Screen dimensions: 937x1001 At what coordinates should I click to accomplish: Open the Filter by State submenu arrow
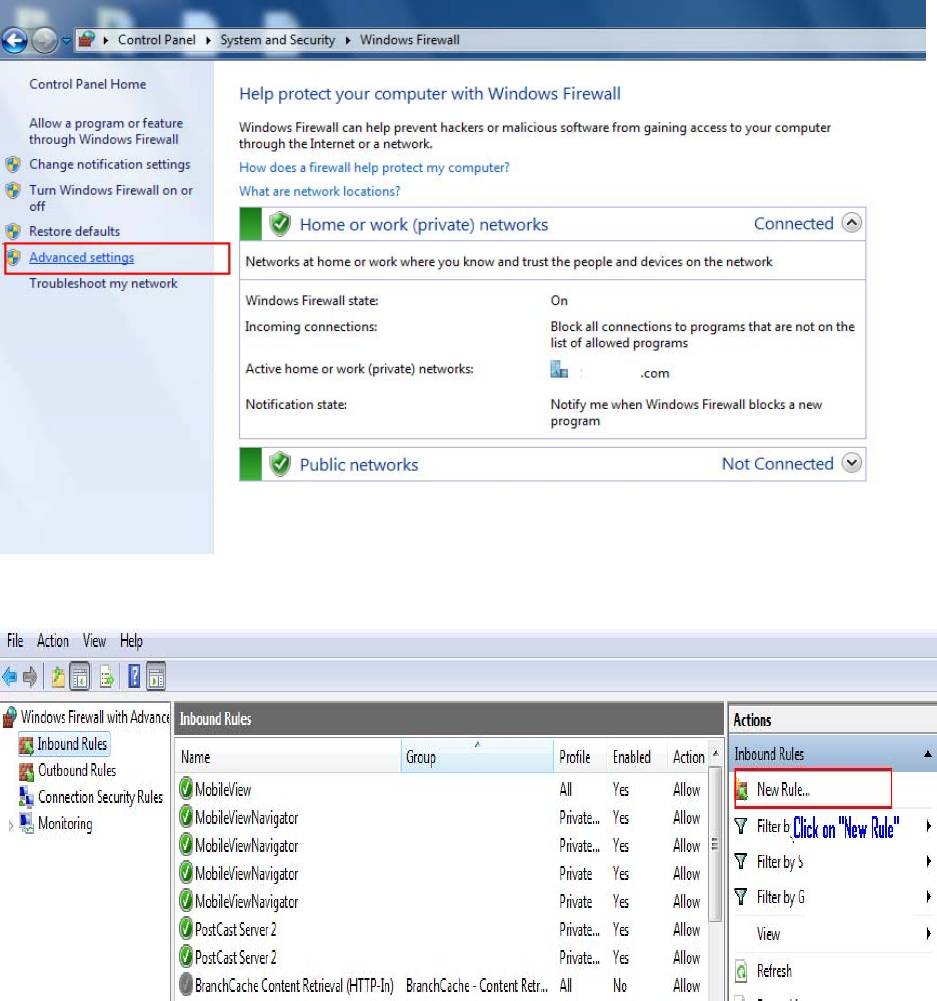tap(928, 862)
